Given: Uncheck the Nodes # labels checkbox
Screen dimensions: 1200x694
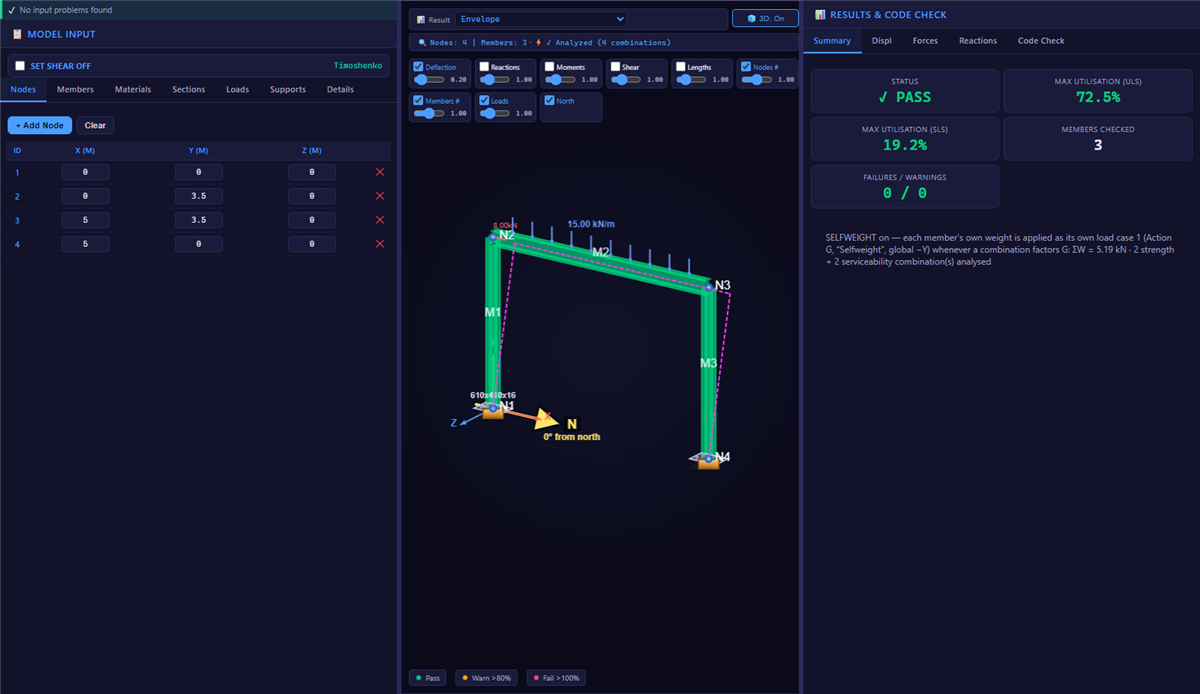Looking at the screenshot, I should pos(746,67).
